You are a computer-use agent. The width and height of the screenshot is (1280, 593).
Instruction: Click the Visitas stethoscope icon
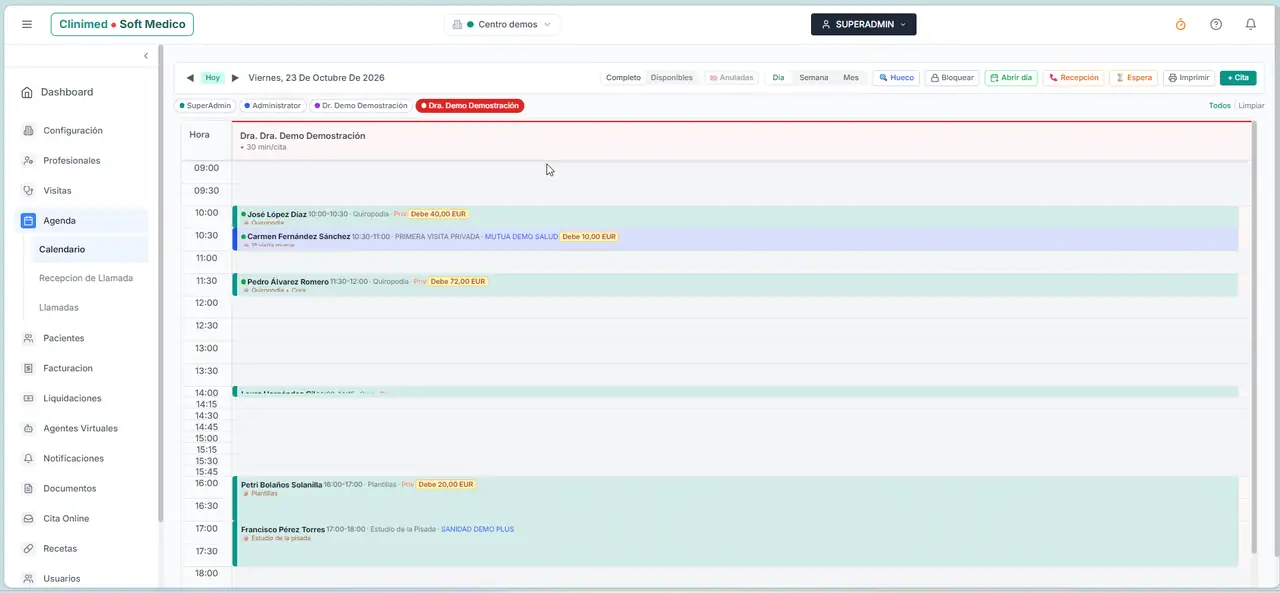(x=29, y=191)
